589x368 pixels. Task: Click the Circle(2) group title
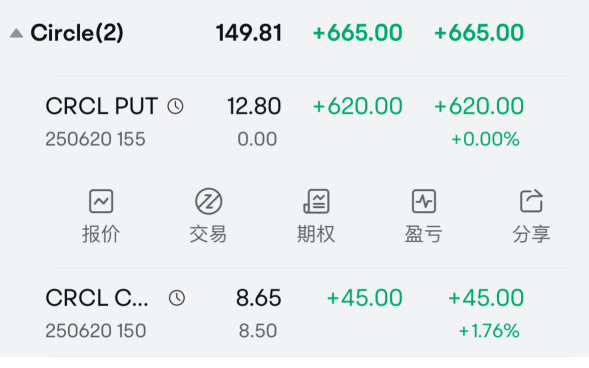coord(77,33)
